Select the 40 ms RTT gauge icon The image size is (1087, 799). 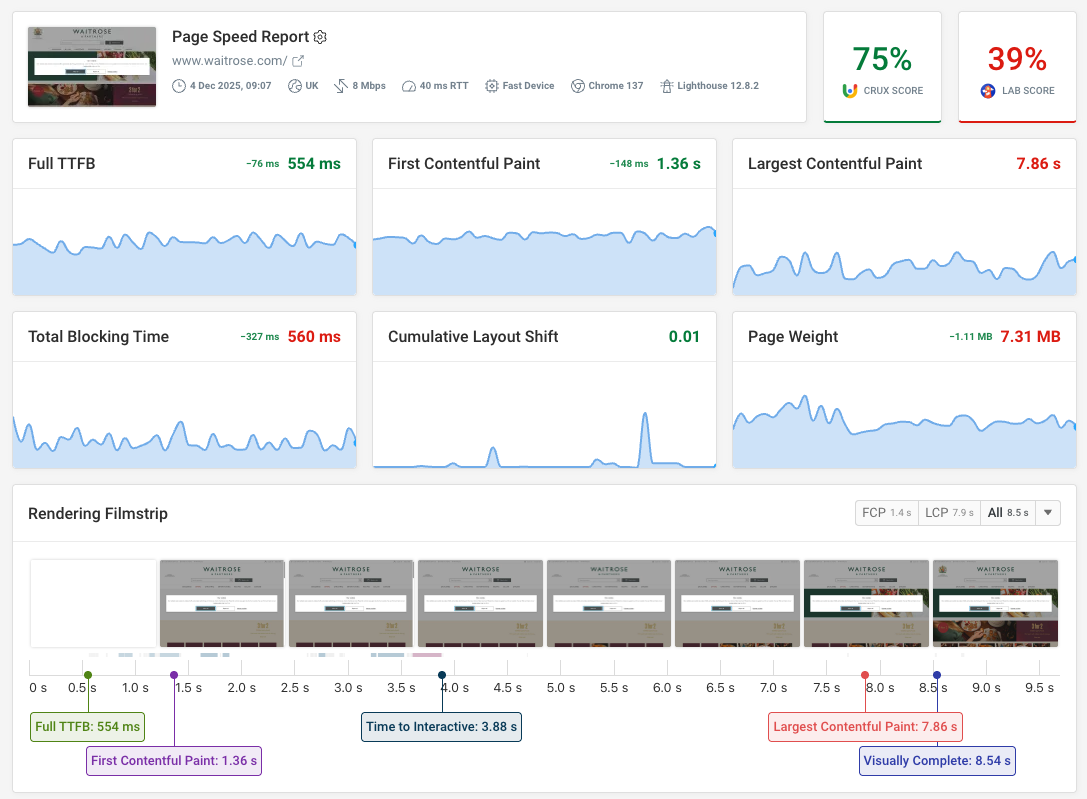(x=409, y=86)
